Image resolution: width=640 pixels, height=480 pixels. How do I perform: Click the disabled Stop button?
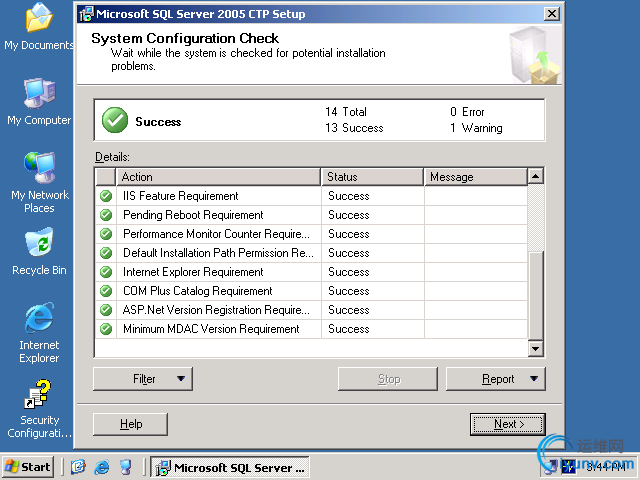[388, 379]
